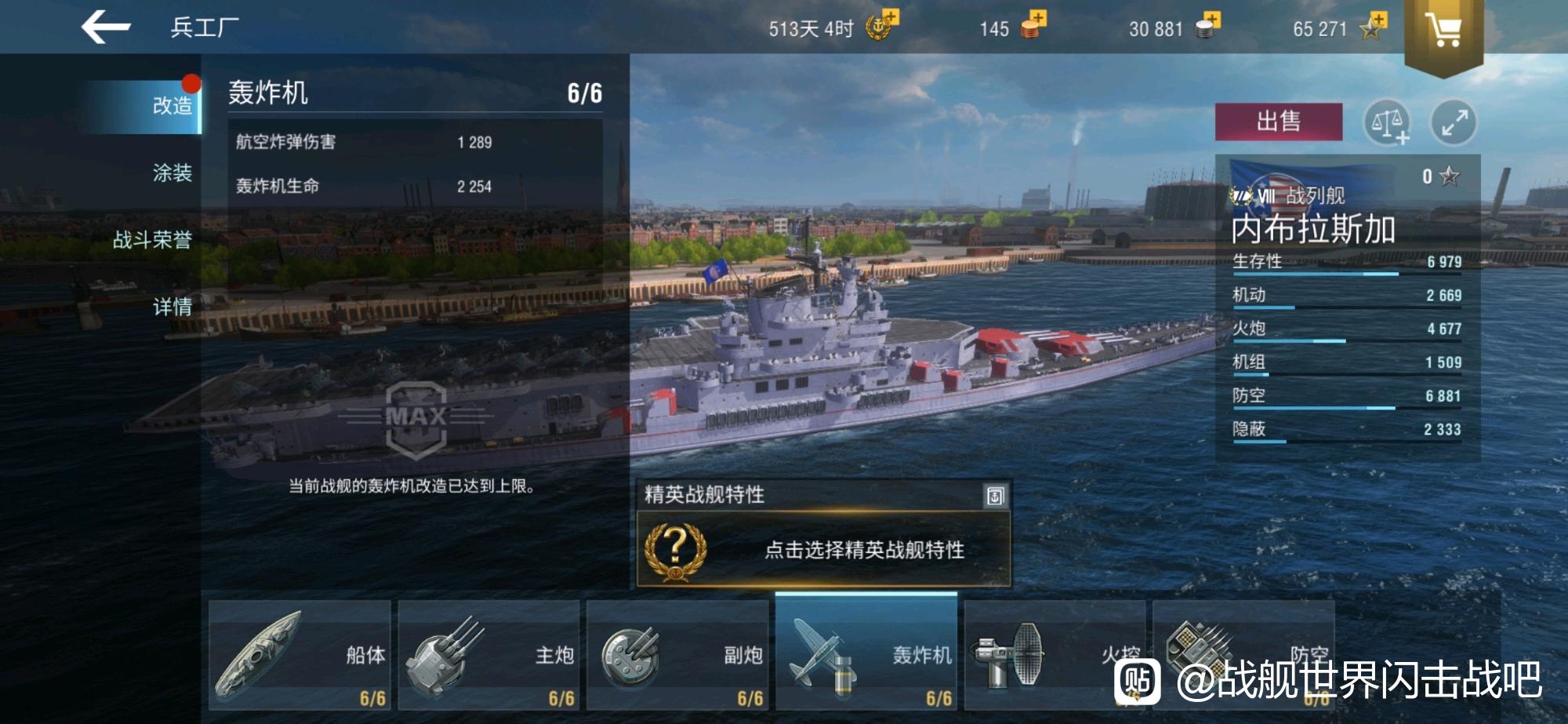This screenshot has width=1568, height=724.
Task: Switch to the 涂装 camouflage tab
Action: (x=172, y=173)
